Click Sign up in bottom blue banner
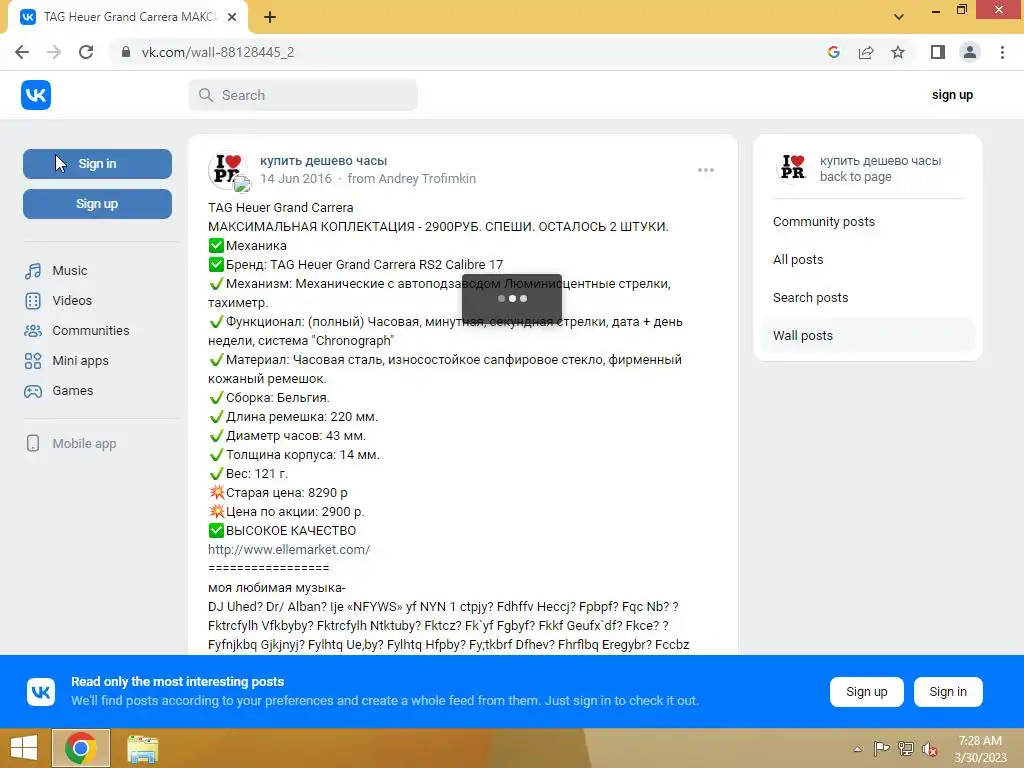The height and width of the screenshot is (768, 1024). [x=867, y=692]
